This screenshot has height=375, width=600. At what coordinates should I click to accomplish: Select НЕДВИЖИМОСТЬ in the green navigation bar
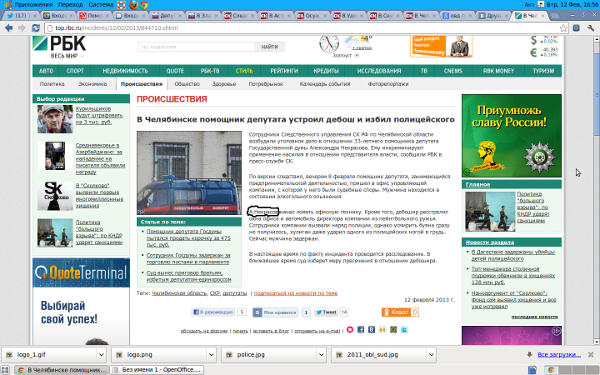[125, 71]
